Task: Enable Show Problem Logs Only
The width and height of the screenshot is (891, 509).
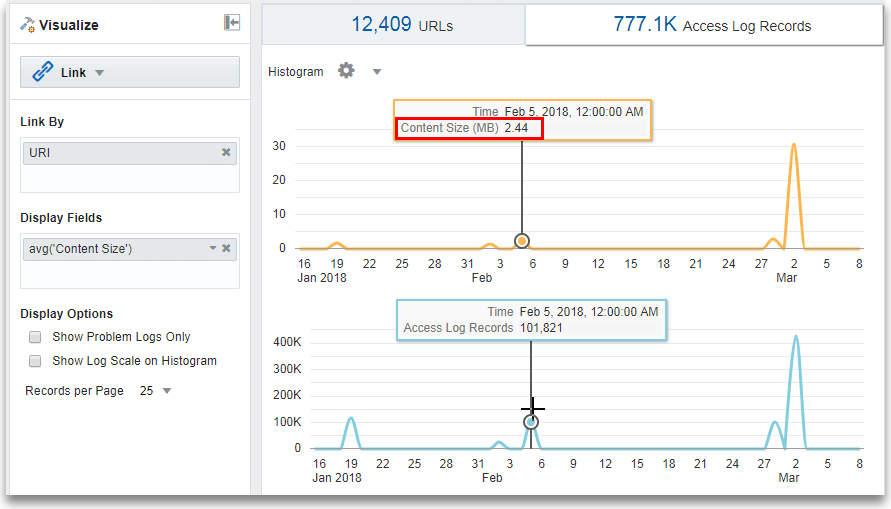Action: pyautogui.click(x=35, y=337)
